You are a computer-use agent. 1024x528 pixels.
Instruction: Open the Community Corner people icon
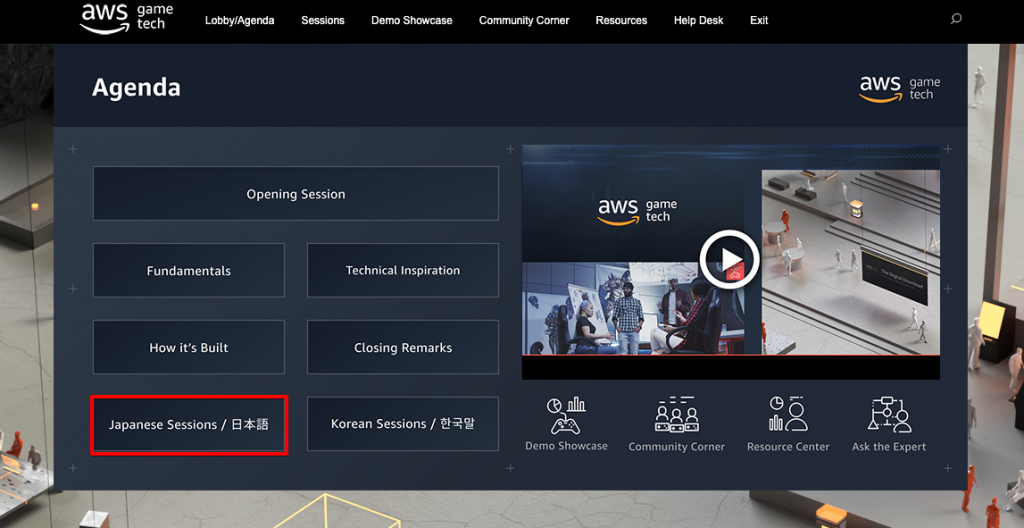[677, 414]
